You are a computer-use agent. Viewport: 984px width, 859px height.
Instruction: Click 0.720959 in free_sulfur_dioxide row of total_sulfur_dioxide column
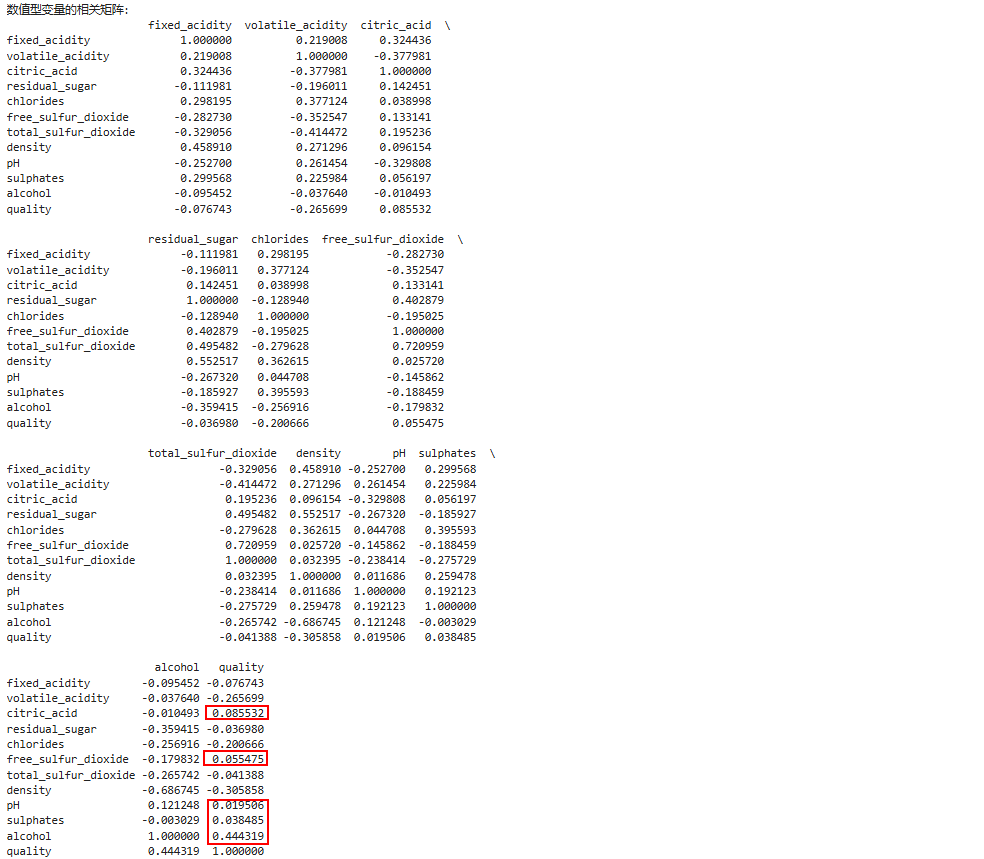pos(251,545)
